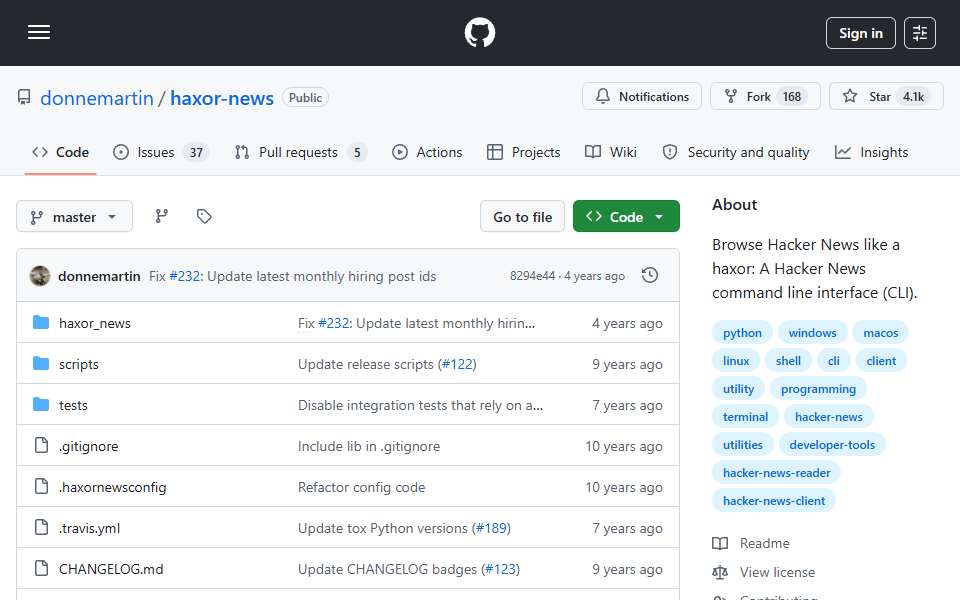
Task: Open 'Include lib in .gitignore' commit message
Action: (369, 446)
